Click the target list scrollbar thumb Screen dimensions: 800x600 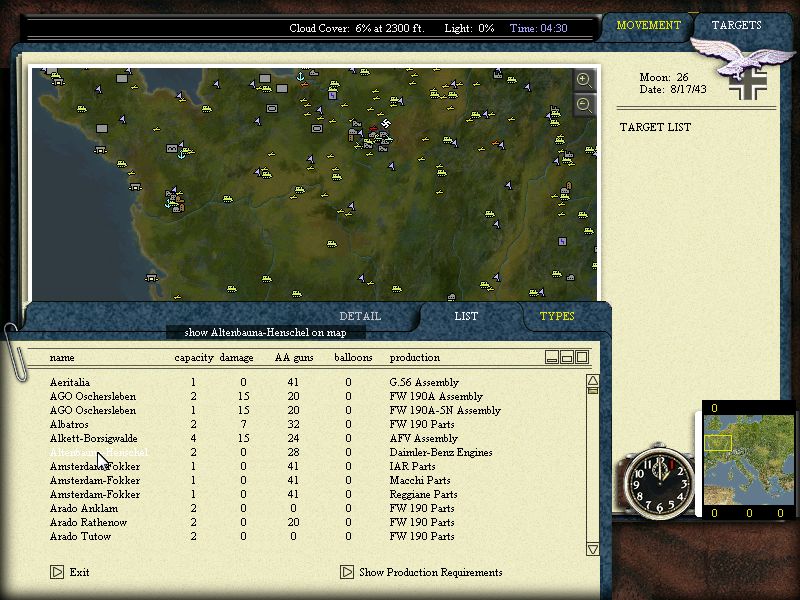click(592, 391)
